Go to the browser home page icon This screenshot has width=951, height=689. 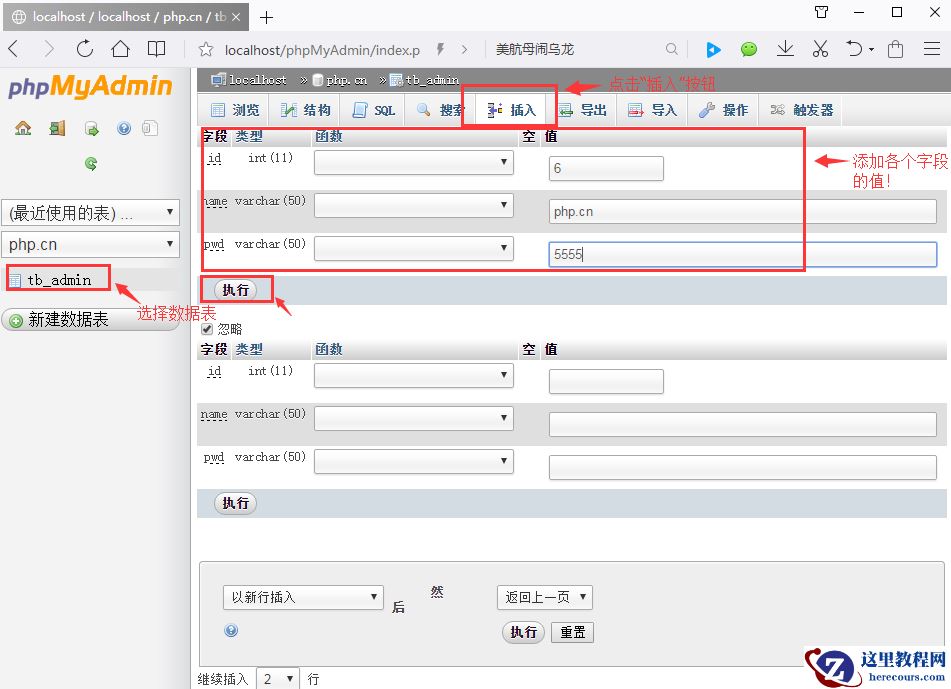(121, 49)
